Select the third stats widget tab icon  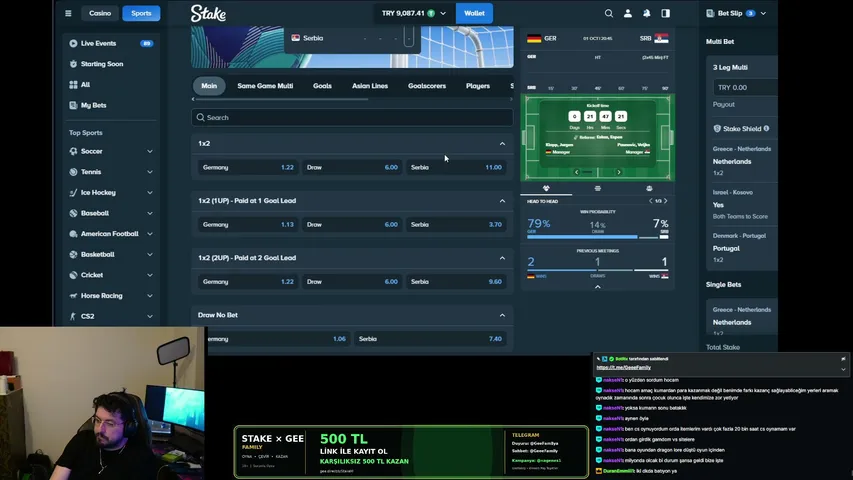pyautogui.click(x=649, y=188)
